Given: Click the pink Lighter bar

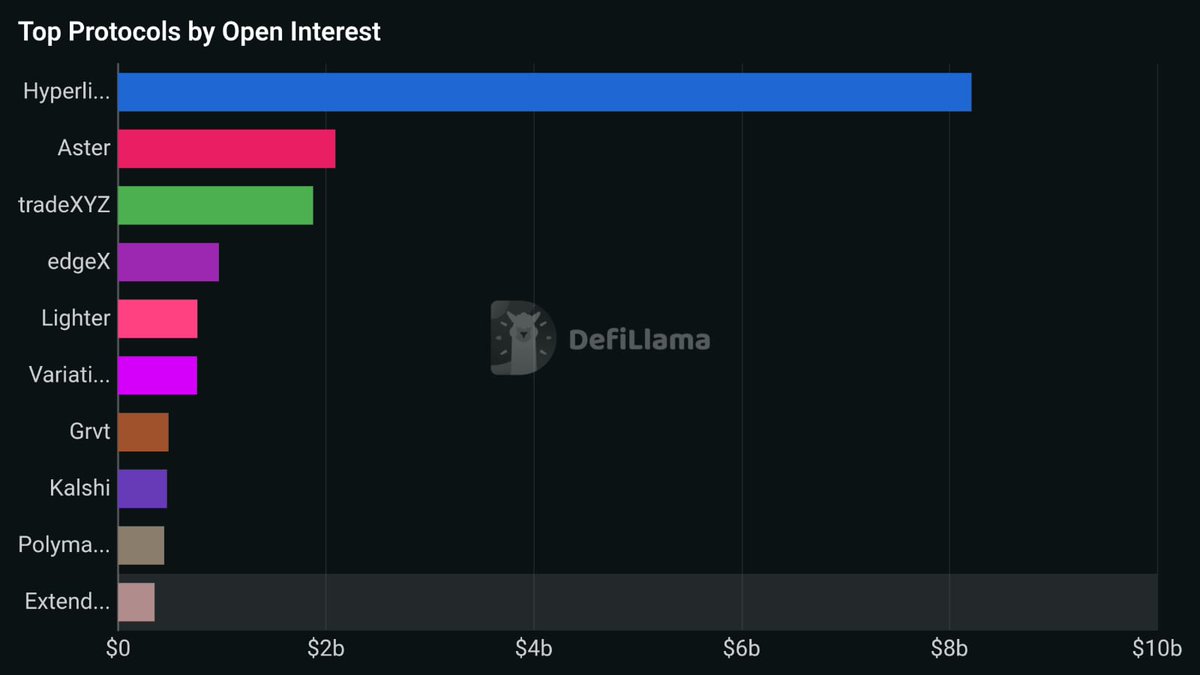Looking at the screenshot, I should [x=157, y=319].
